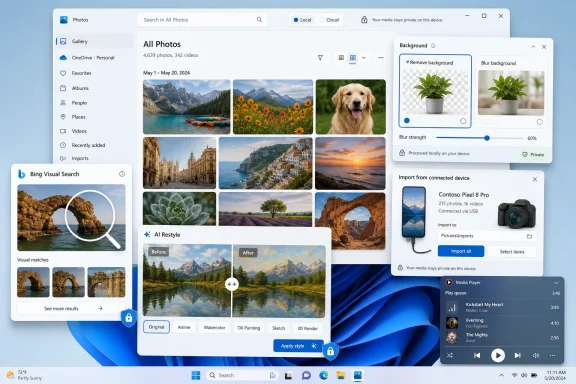Open File Explorer from the taskbar

pos(341,375)
